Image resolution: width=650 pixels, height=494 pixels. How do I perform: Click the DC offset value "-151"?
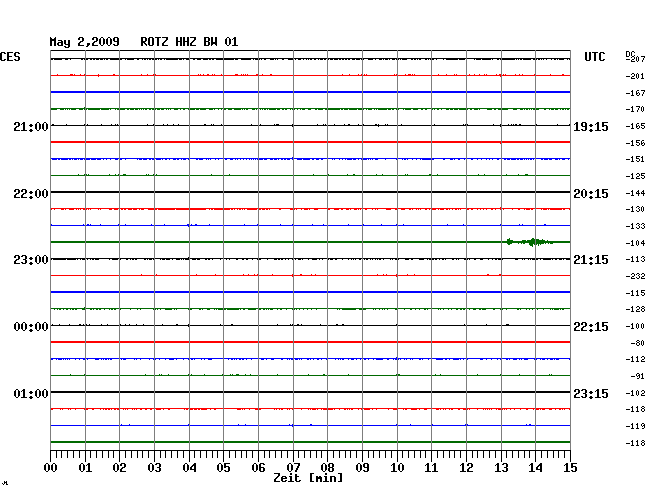pyautogui.click(x=635, y=159)
